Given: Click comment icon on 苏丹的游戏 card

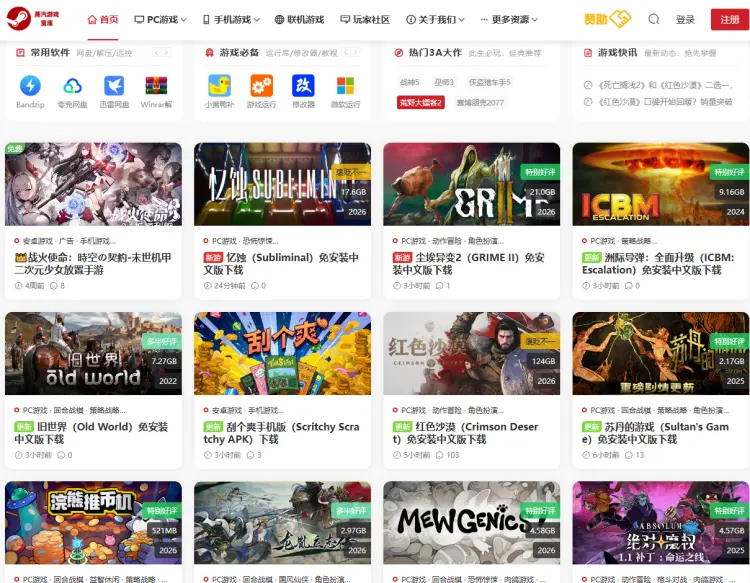Looking at the screenshot, I should coord(629,455).
